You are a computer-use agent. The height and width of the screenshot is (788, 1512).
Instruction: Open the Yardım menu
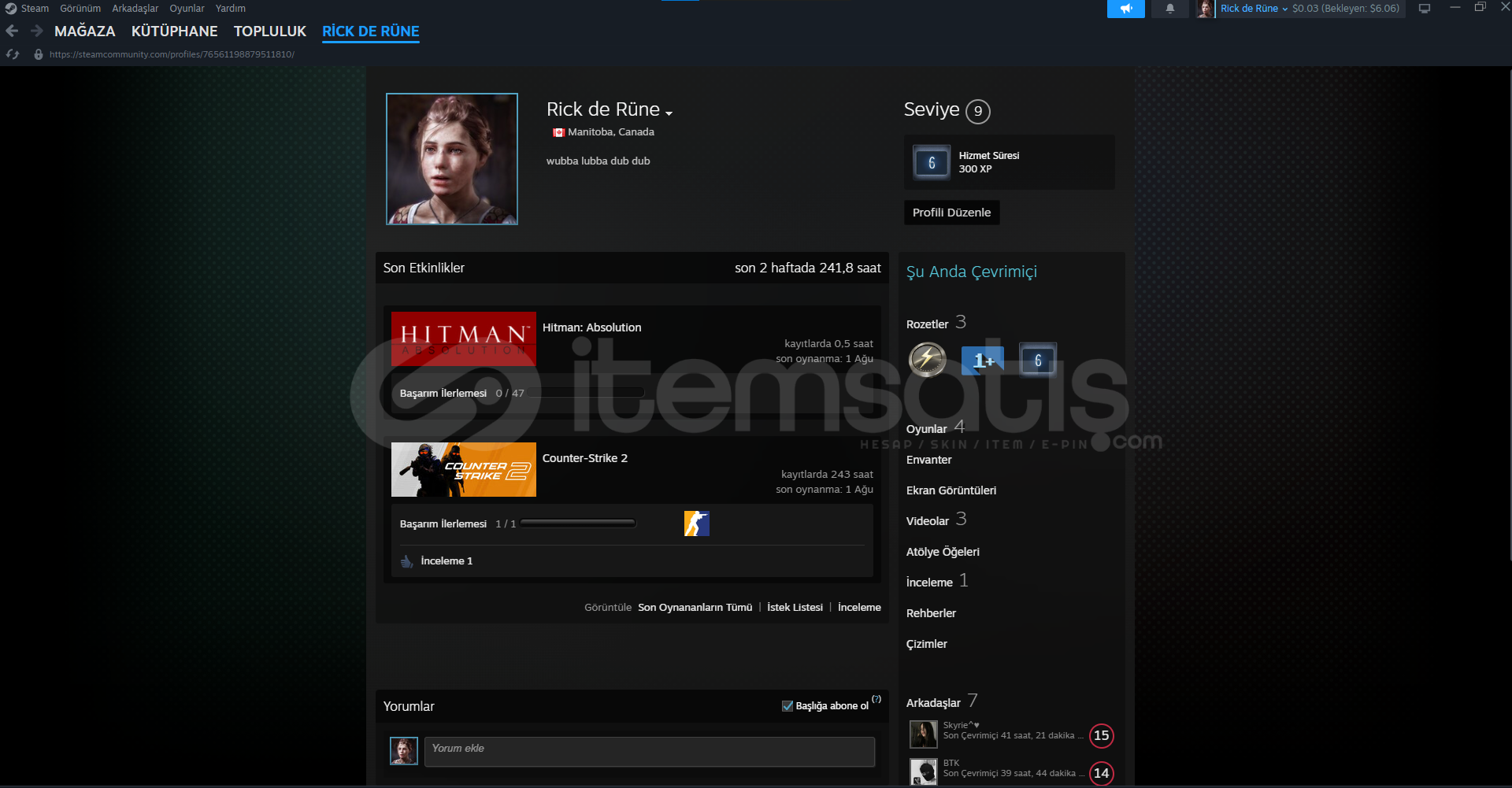coord(231,9)
